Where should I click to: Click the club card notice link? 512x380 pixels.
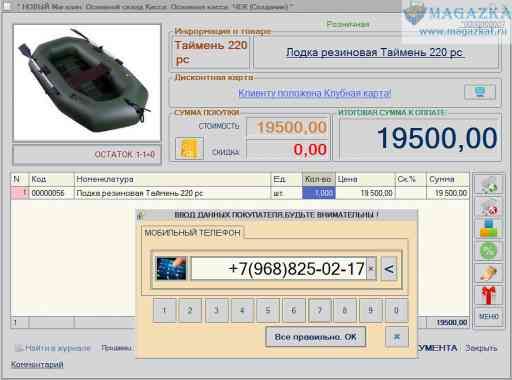tap(315, 93)
